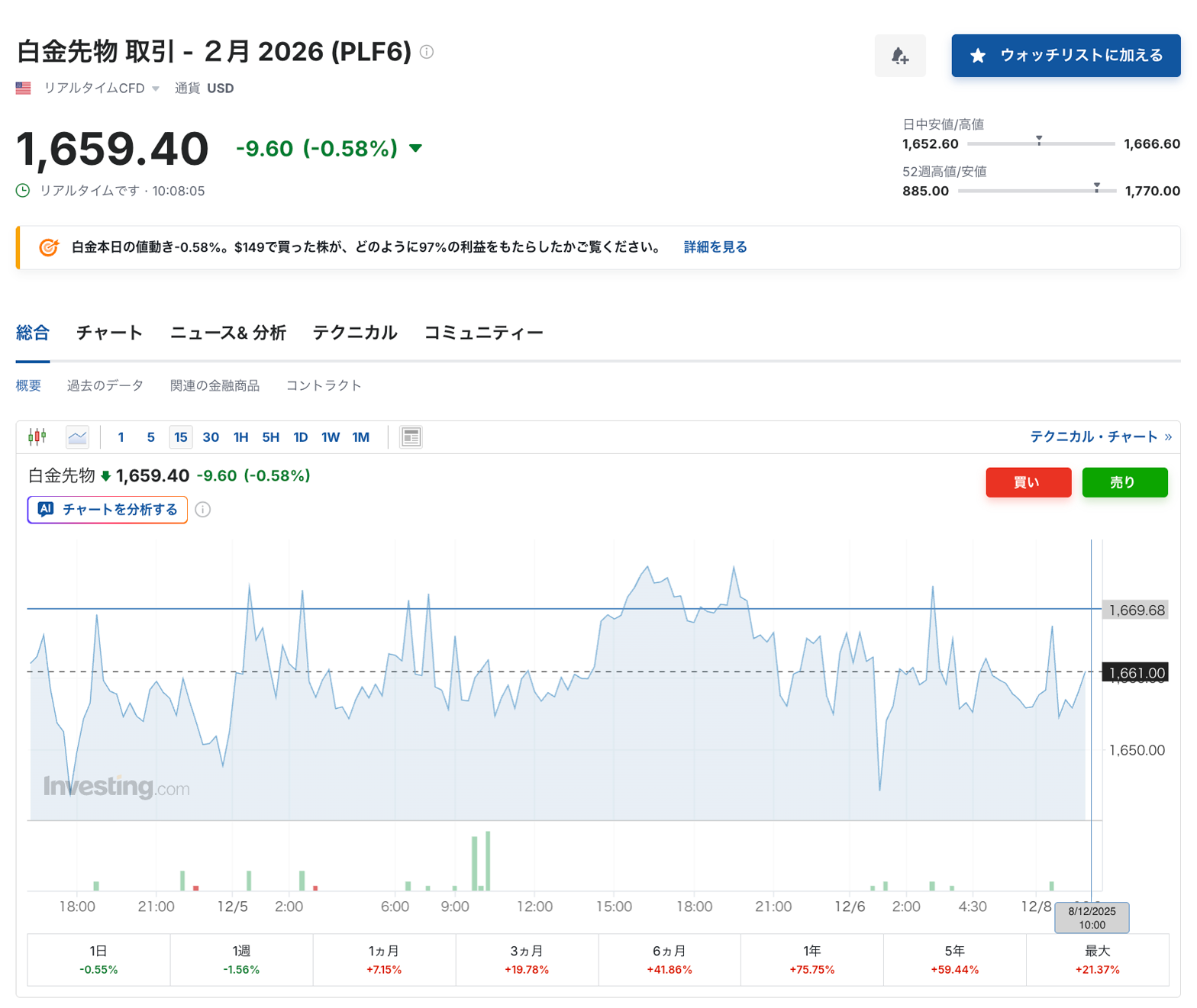The height and width of the screenshot is (1008, 1197).
Task: Switch to 過去のデータ sub-tab
Action: click(x=105, y=385)
